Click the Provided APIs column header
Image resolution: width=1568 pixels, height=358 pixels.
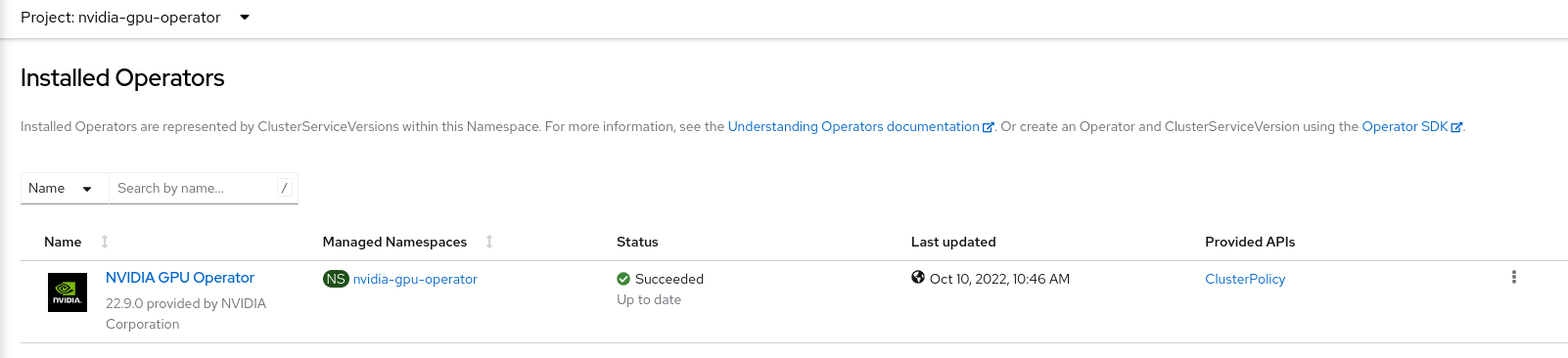tap(1250, 242)
